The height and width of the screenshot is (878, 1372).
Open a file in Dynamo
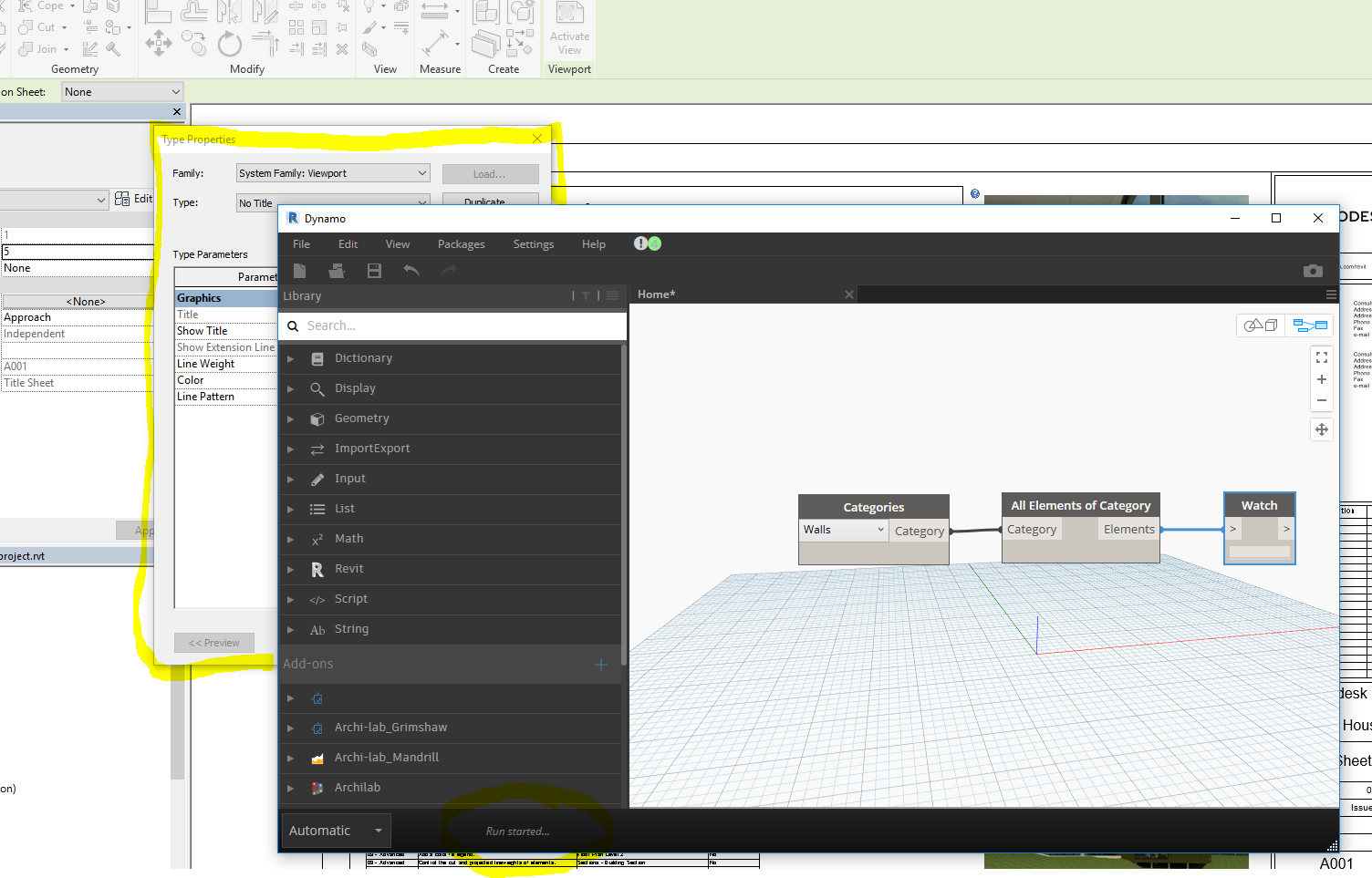(336, 270)
